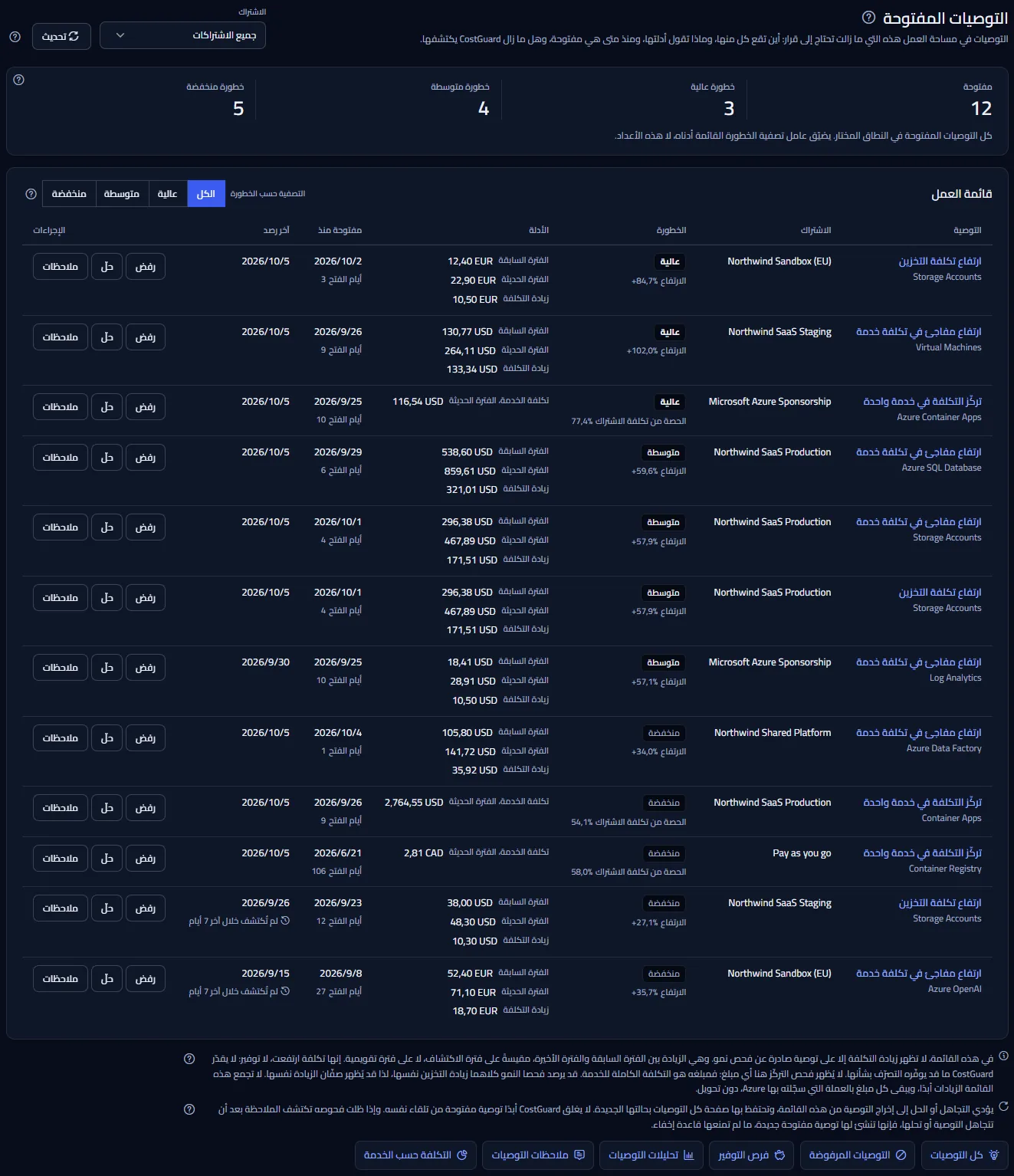
Task: Click the help icon beside التوصيات المفتوحة title
Action: tap(868, 17)
